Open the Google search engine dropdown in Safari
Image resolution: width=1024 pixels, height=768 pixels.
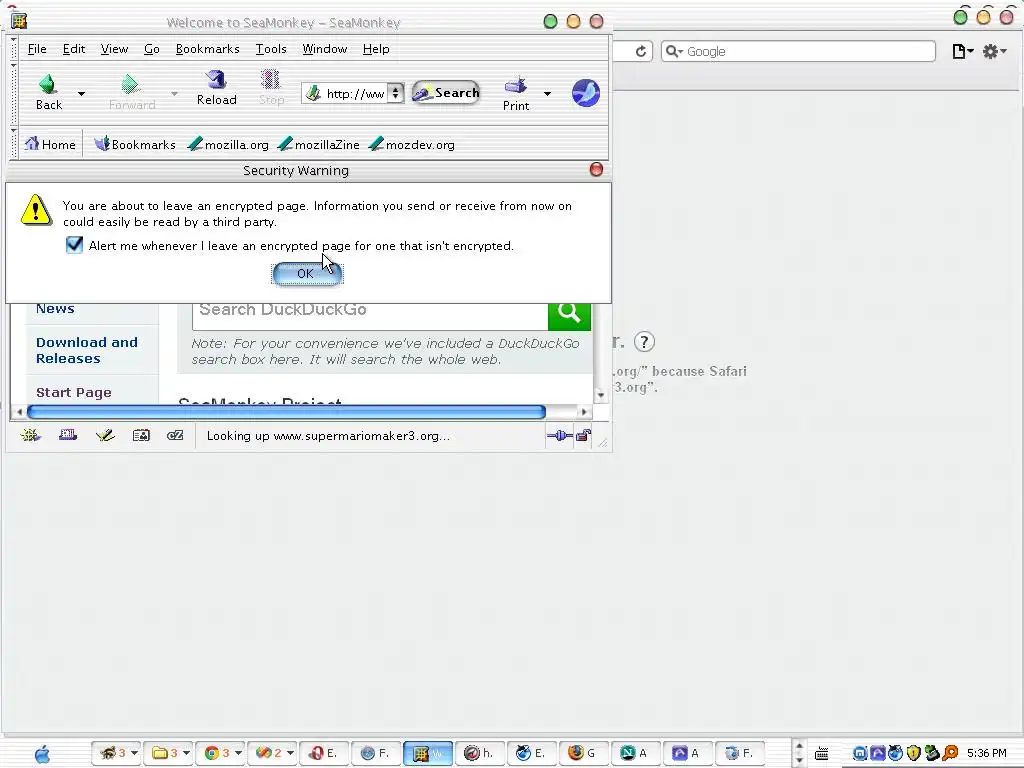[x=675, y=52]
